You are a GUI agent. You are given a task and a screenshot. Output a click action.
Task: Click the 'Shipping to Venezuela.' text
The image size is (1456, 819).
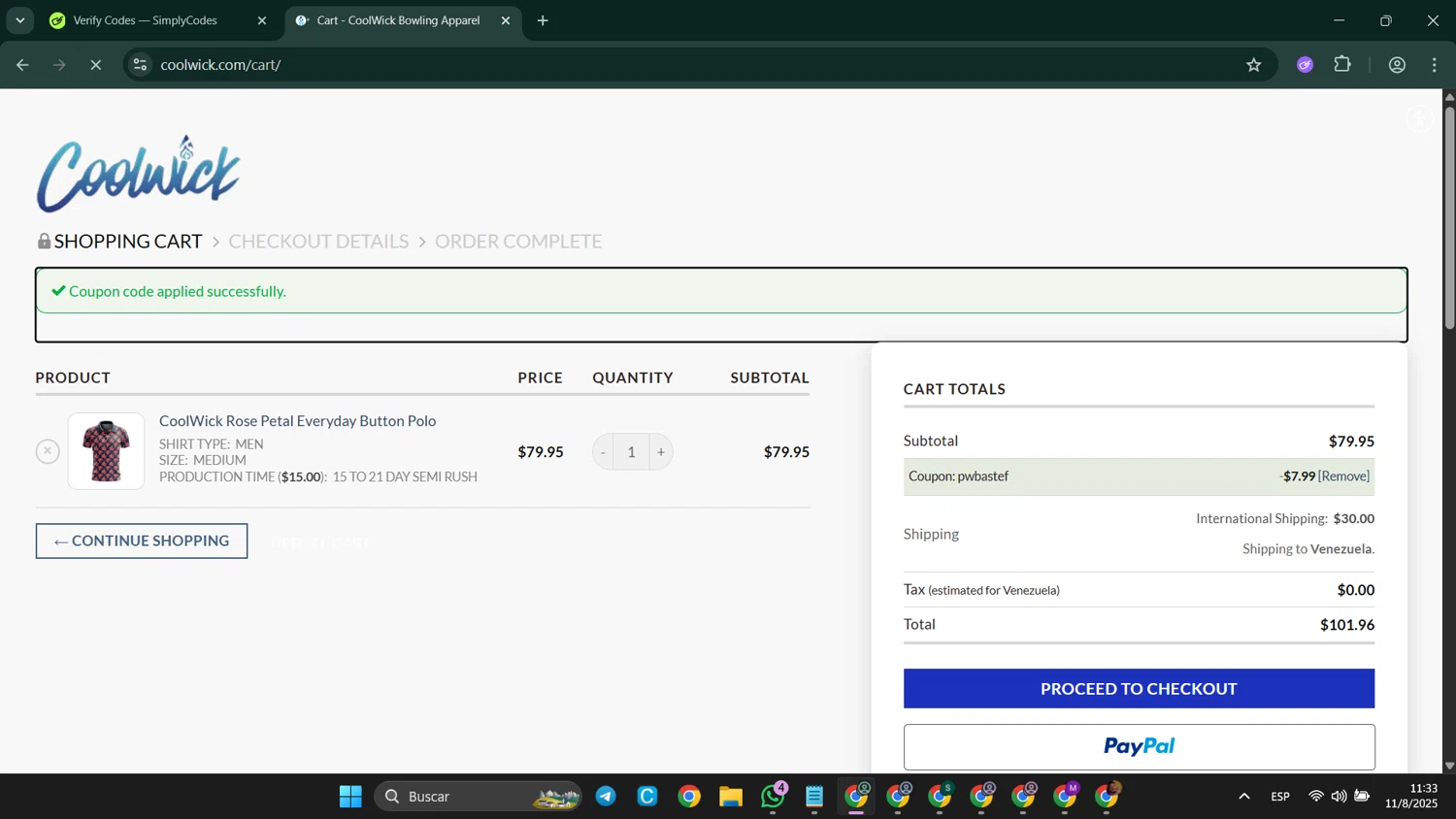[1308, 549]
